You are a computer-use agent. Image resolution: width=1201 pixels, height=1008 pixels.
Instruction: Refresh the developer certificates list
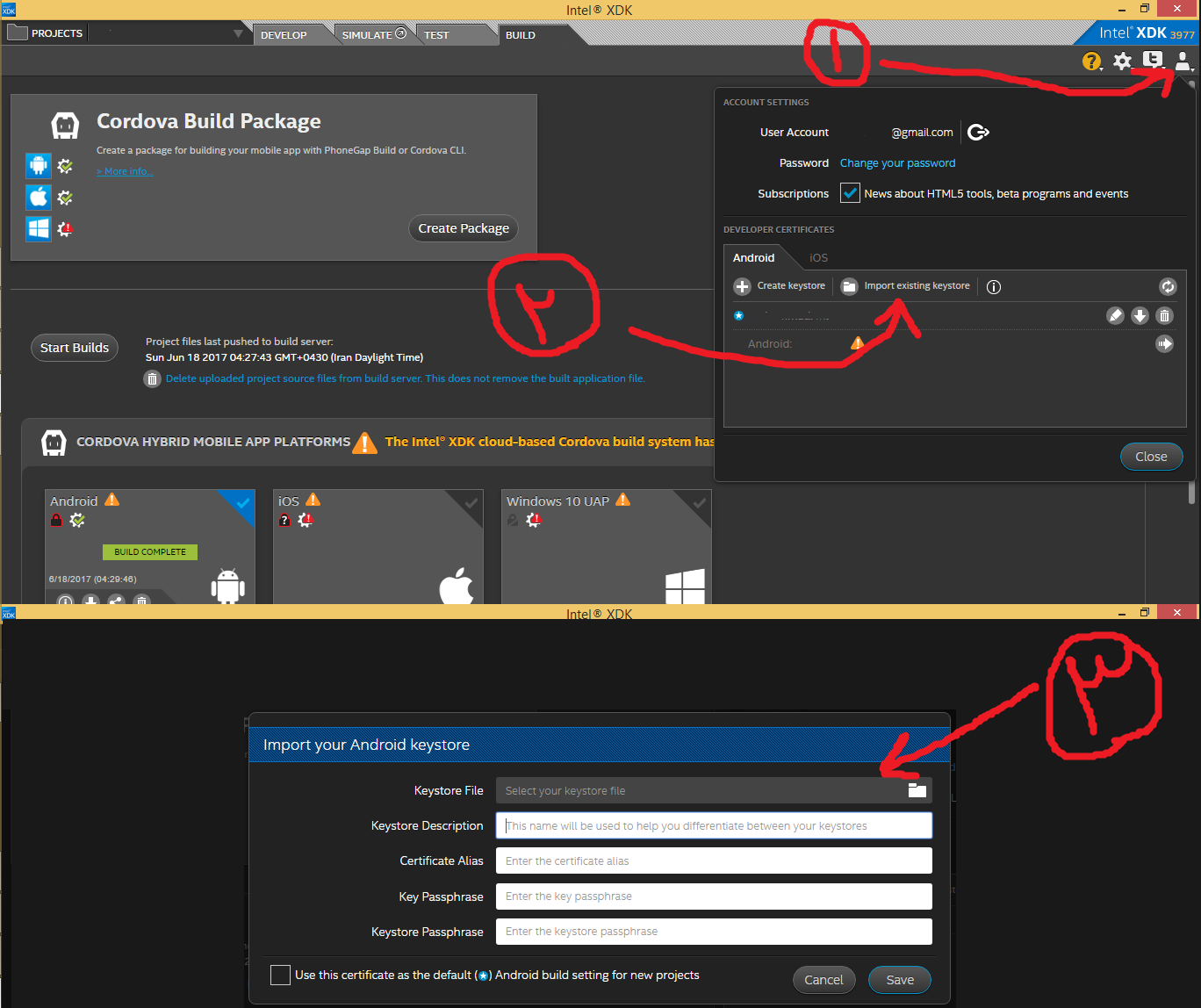(x=1168, y=286)
